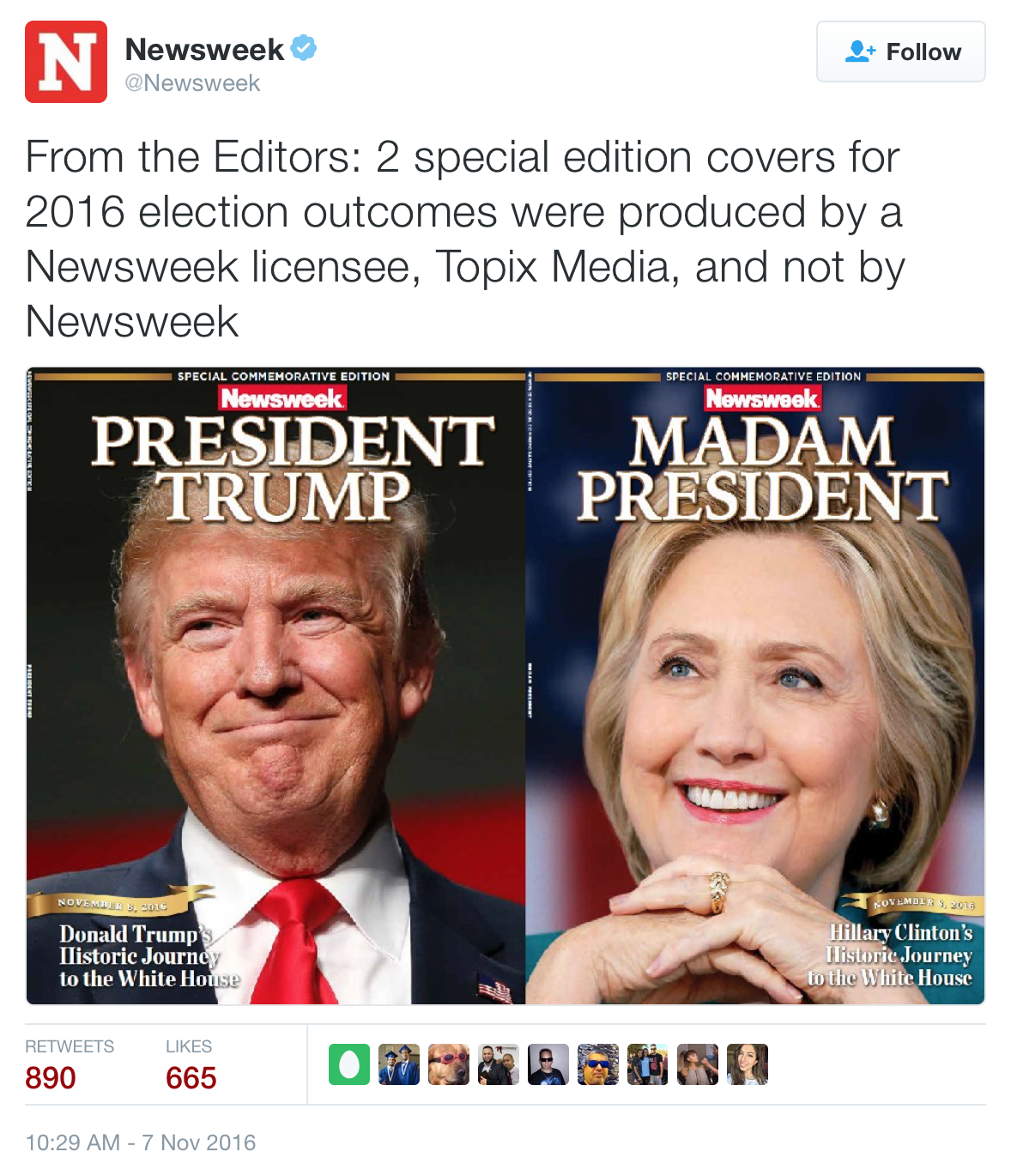Open avatar of two men in suits
This screenshot has width=1011, height=1176.
pyautogui.click(x=499, y=1064)
